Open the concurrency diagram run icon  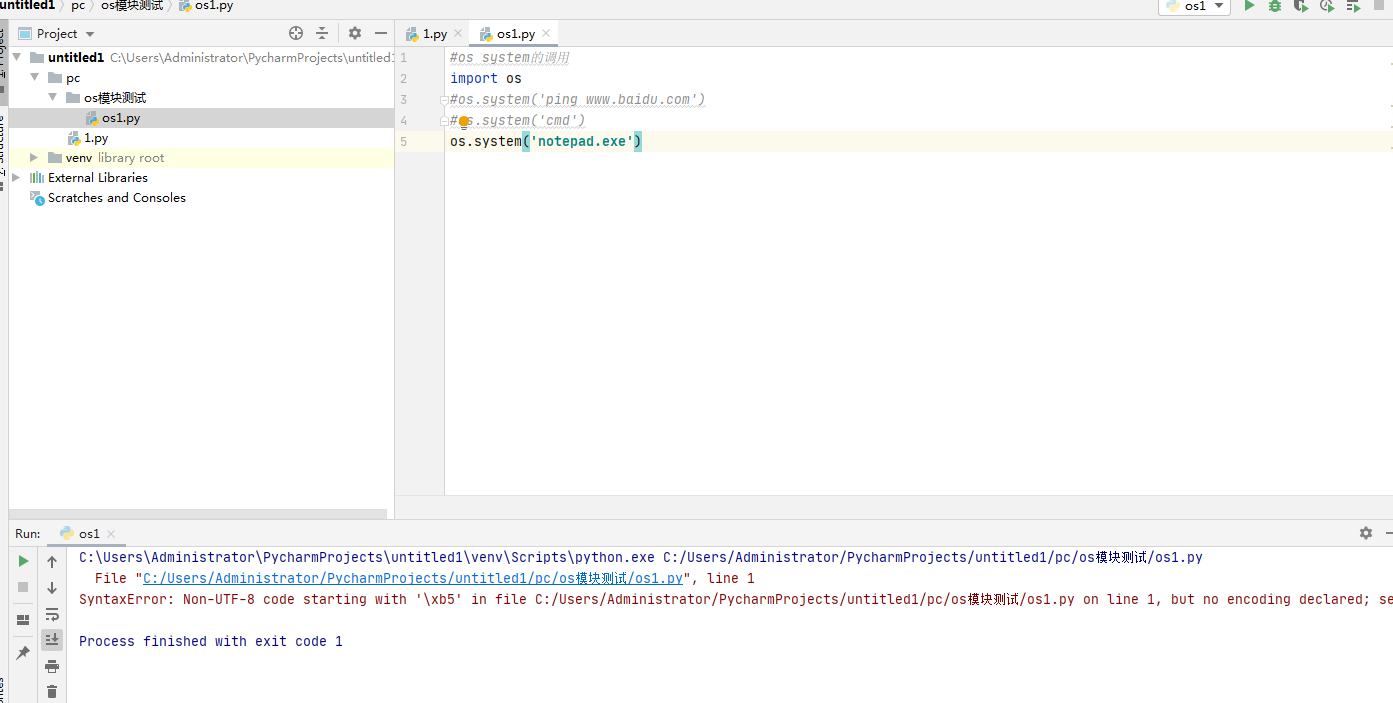[1353, 6]
